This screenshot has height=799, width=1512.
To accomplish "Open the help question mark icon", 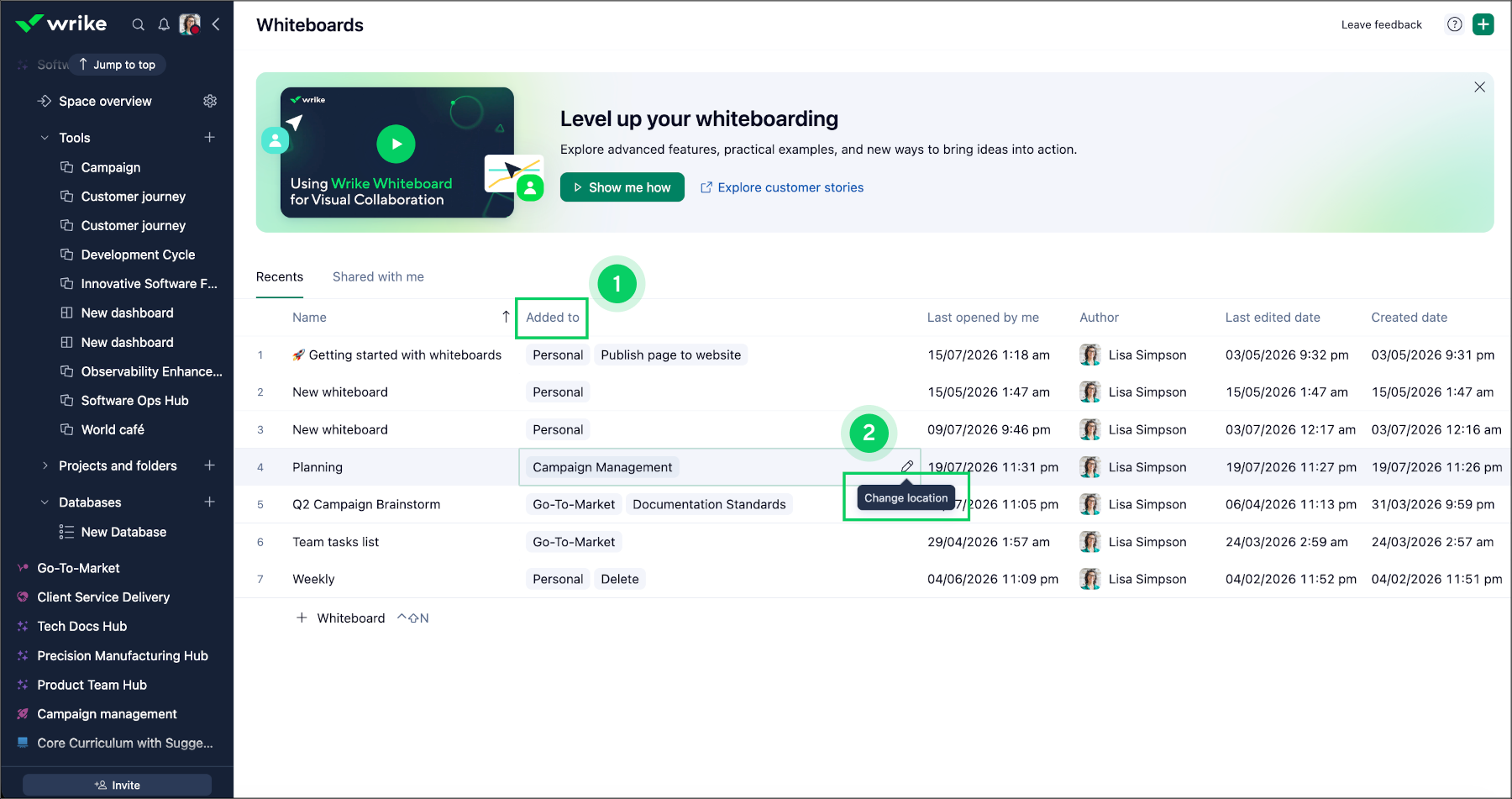I will pos(1455,24).
